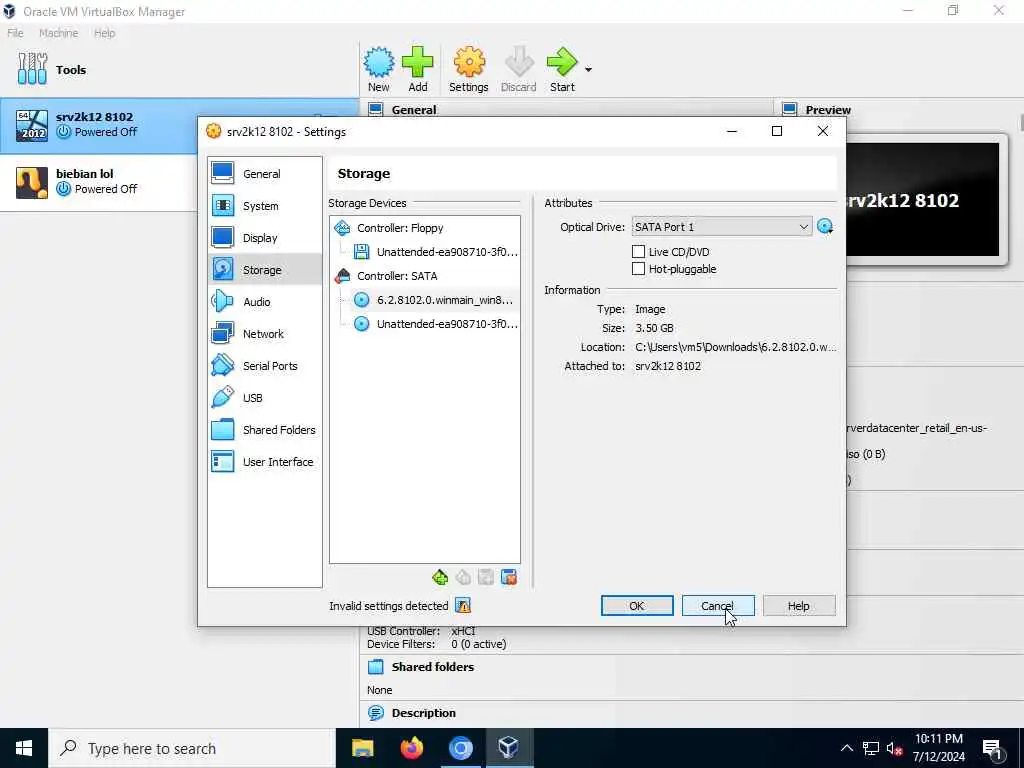Open Chromium browser from the taskbar

[460, 748]
